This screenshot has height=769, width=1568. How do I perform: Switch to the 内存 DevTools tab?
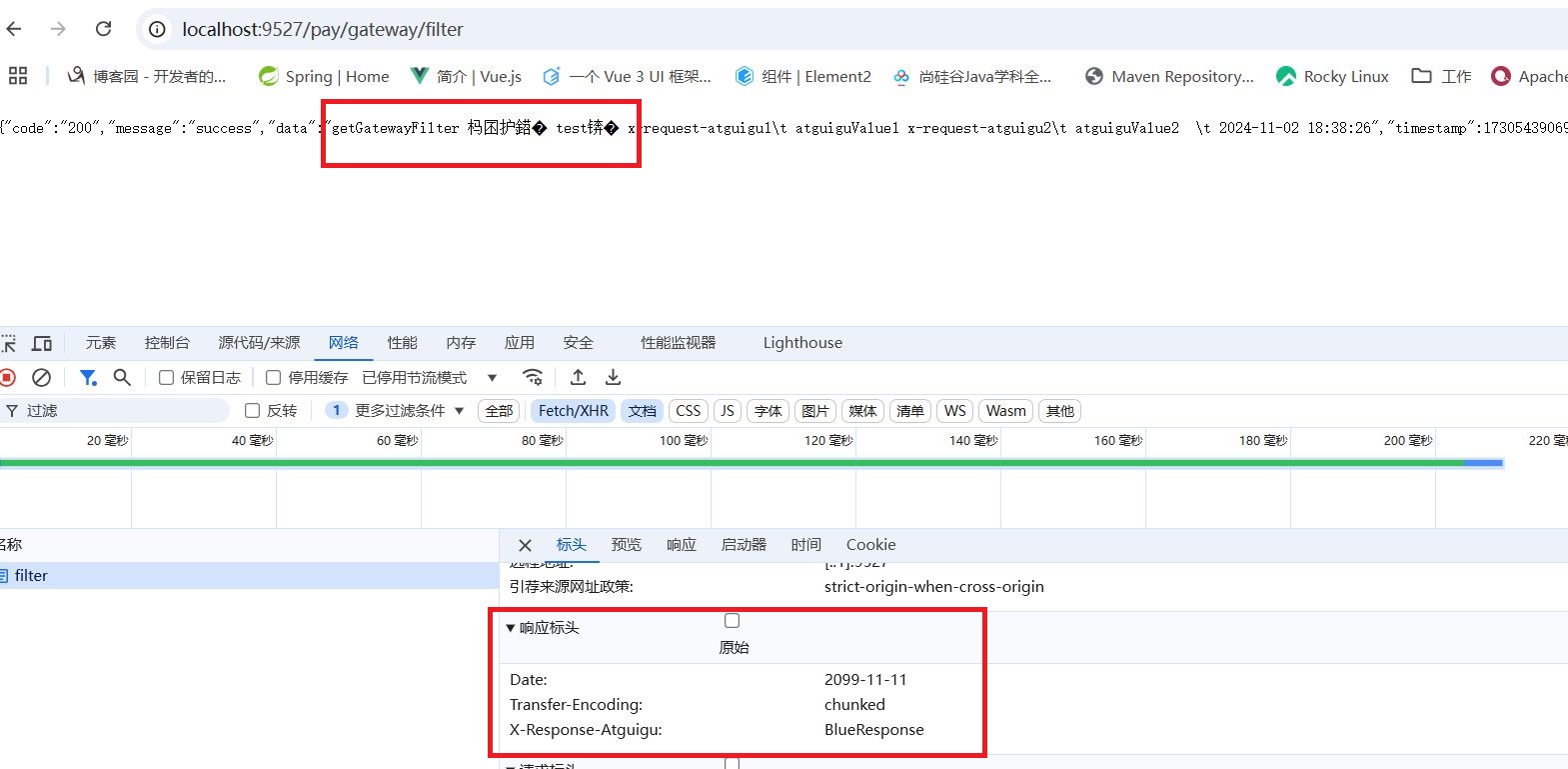(x=461, y=343)
